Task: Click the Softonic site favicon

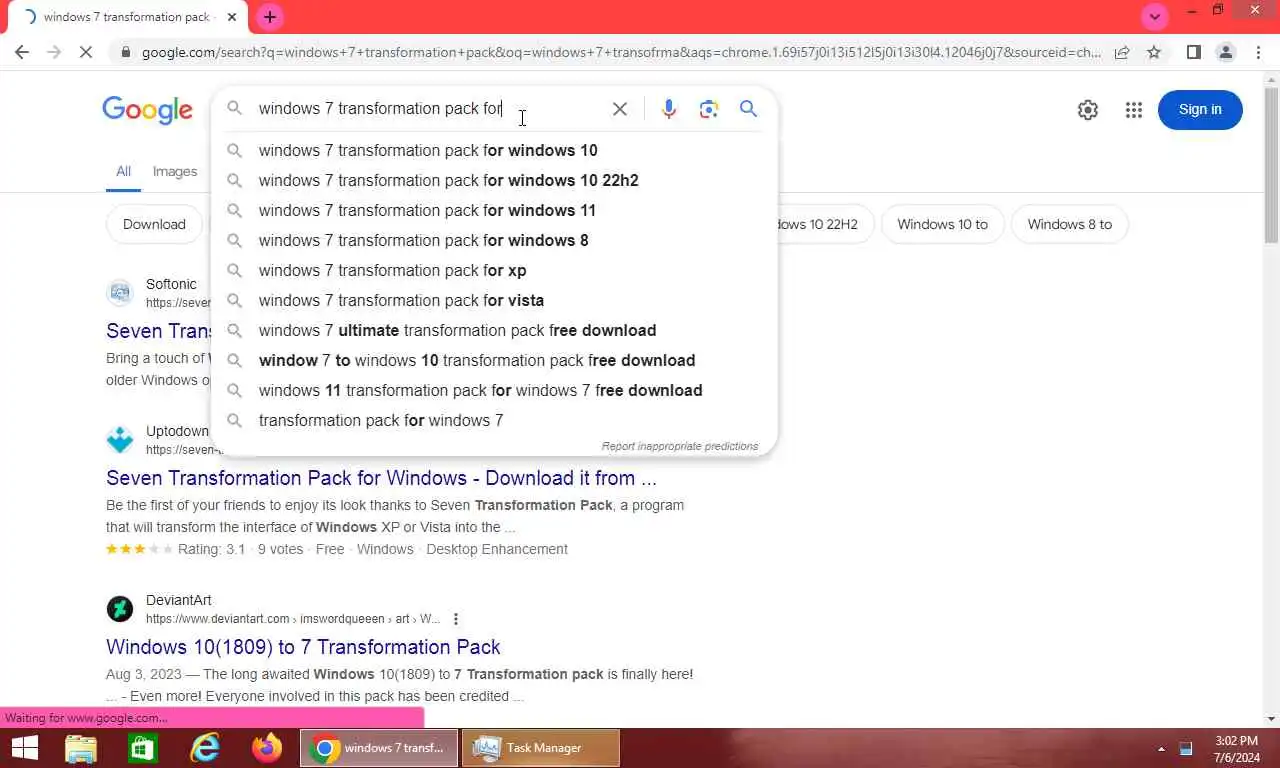Action: [x=120, y=293]
